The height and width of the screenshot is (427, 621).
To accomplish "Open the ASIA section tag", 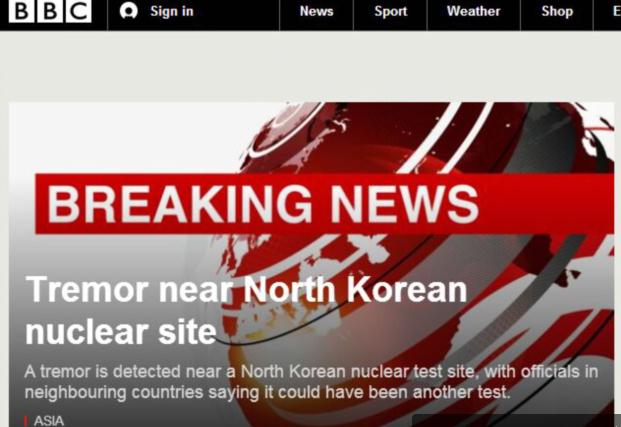I will pos(49,421).
